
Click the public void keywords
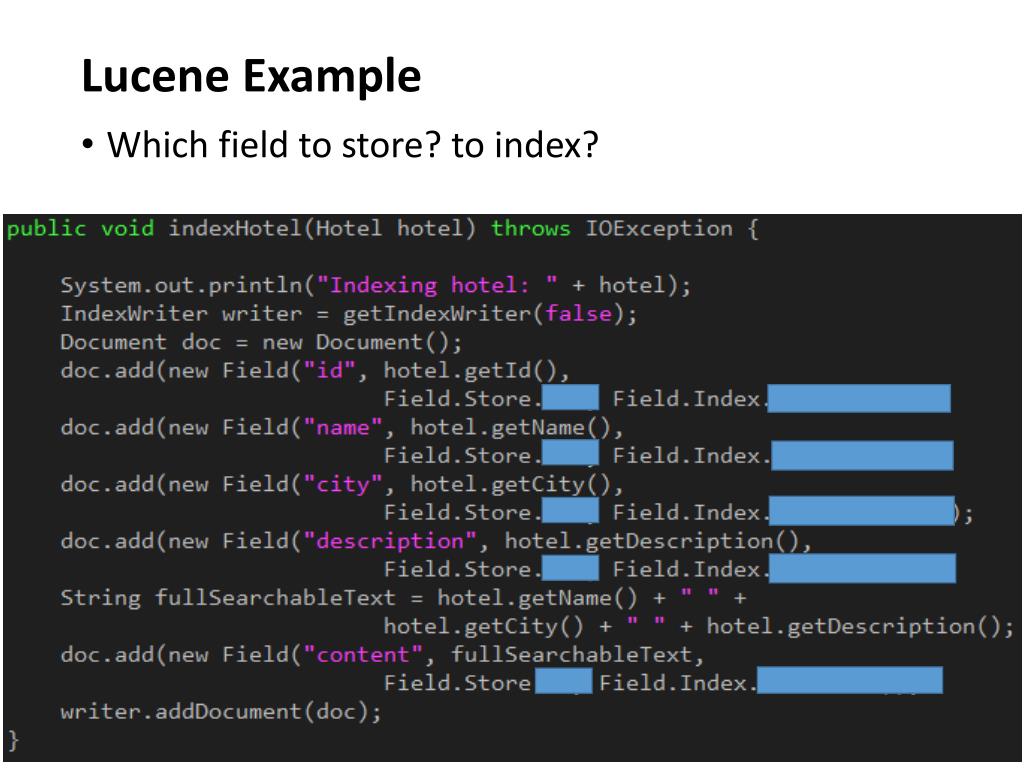point(80,229)
